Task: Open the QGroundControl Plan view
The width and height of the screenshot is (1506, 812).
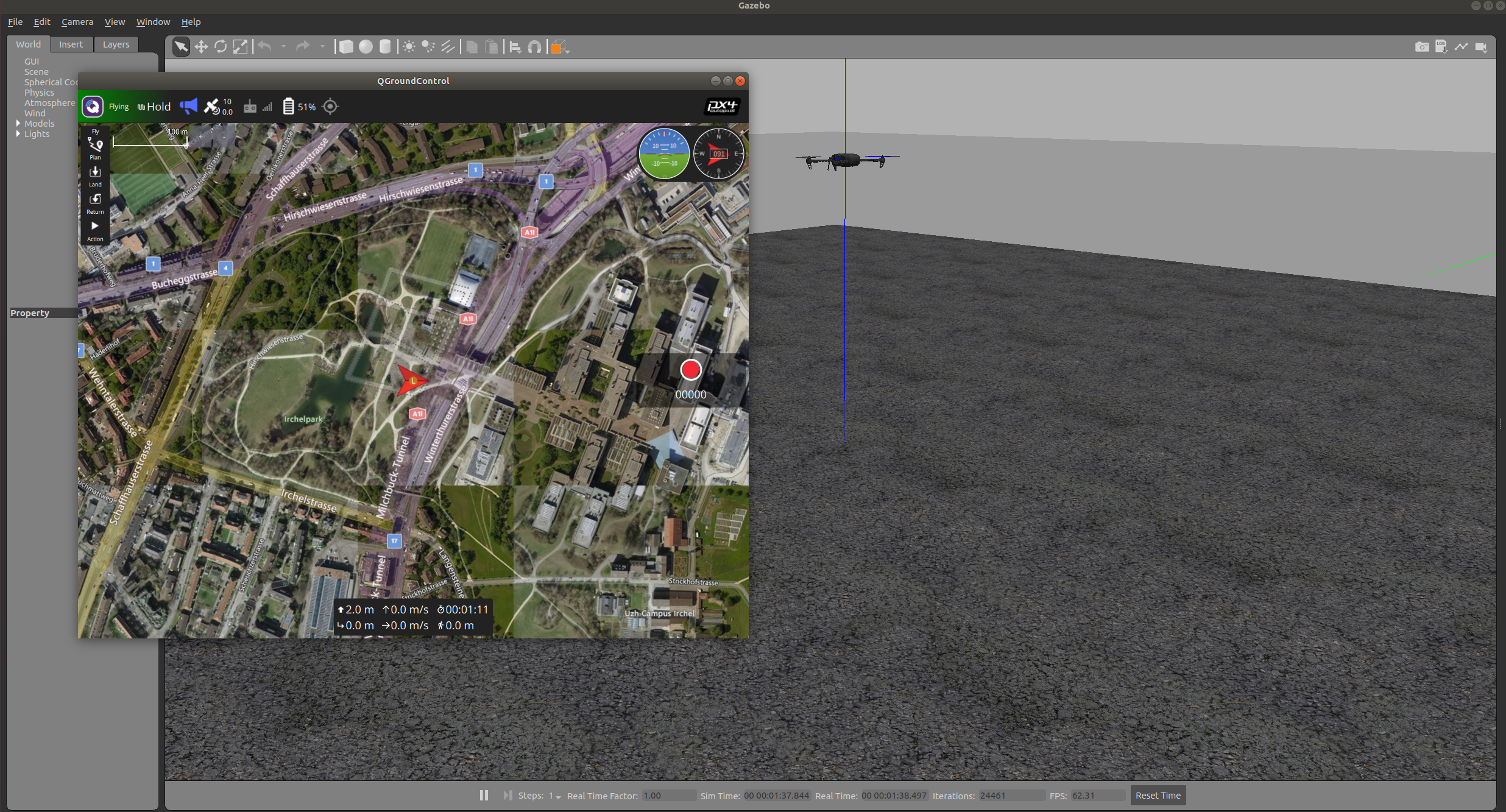Action: (95, 148)
